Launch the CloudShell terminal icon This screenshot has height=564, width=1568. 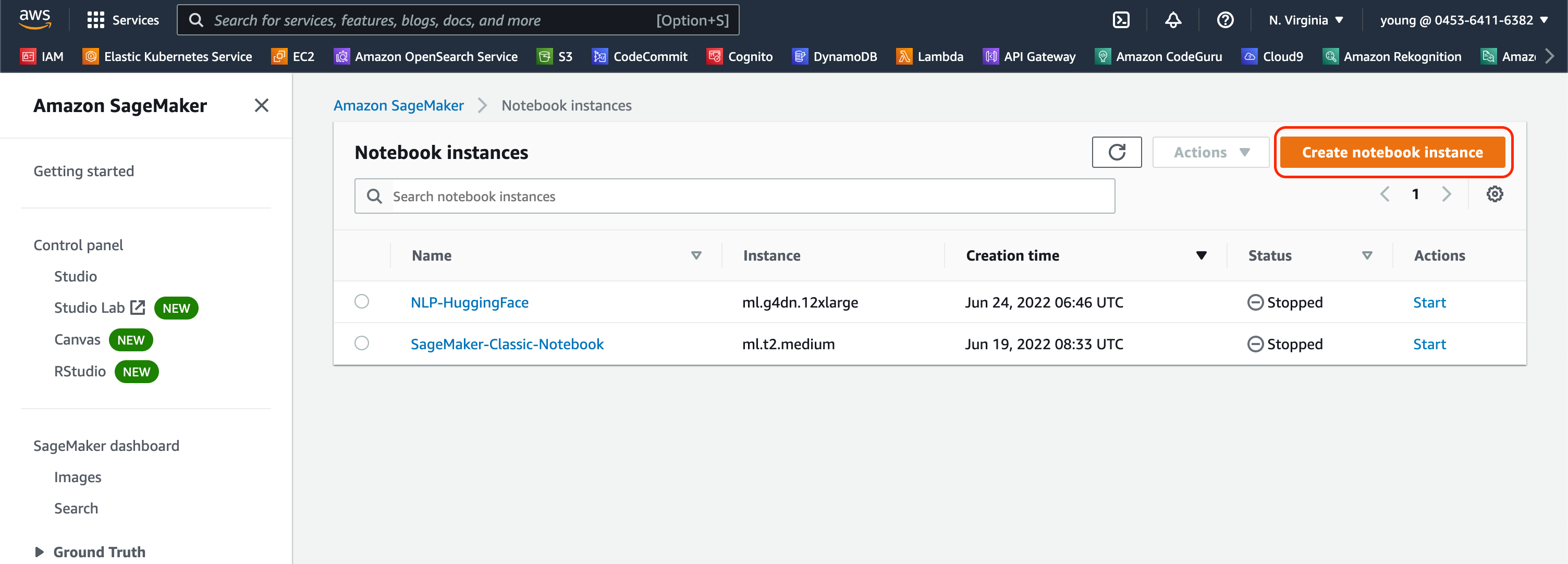(1121, 20)
